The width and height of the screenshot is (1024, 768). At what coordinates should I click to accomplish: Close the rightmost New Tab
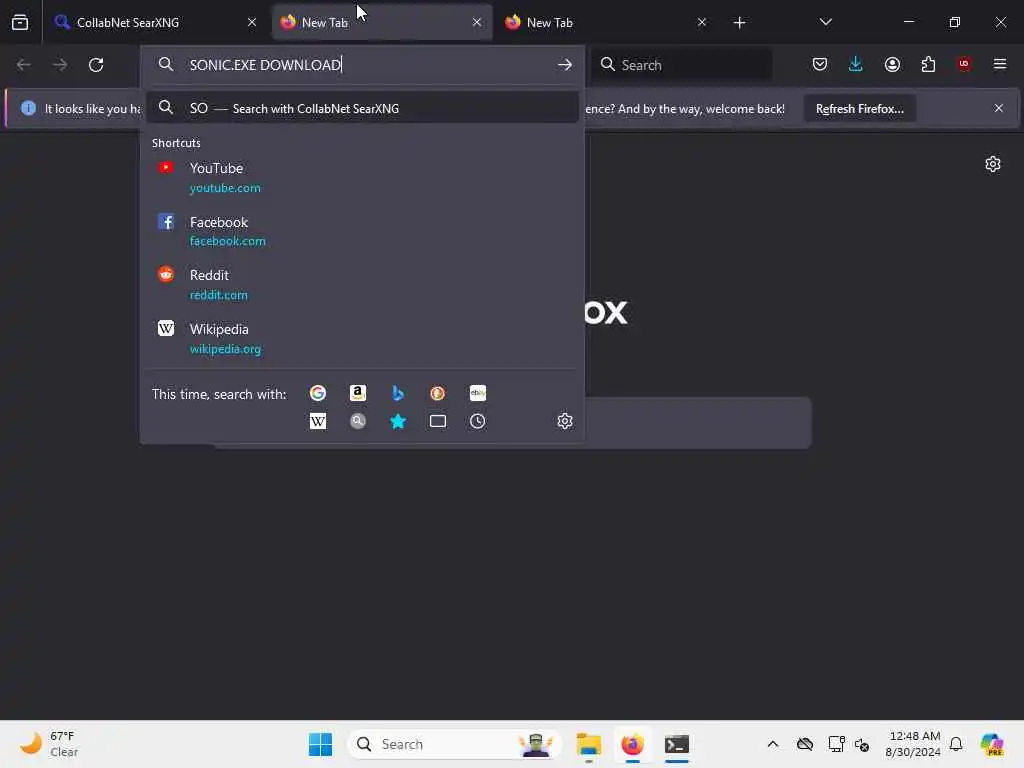[702, 22]
